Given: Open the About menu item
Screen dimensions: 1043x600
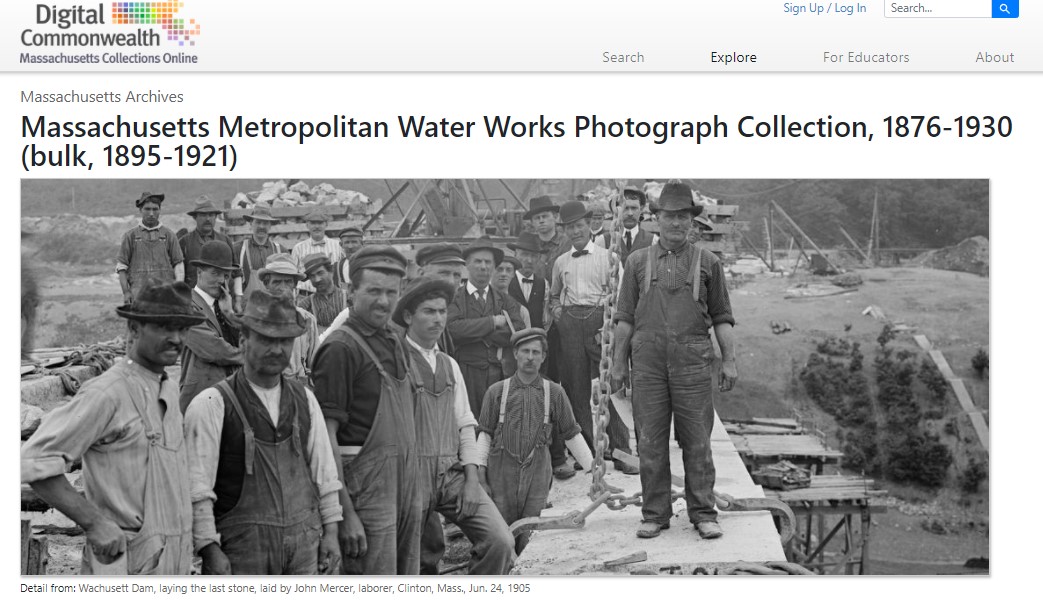Looking at the screenshot, I should (994, 57).
